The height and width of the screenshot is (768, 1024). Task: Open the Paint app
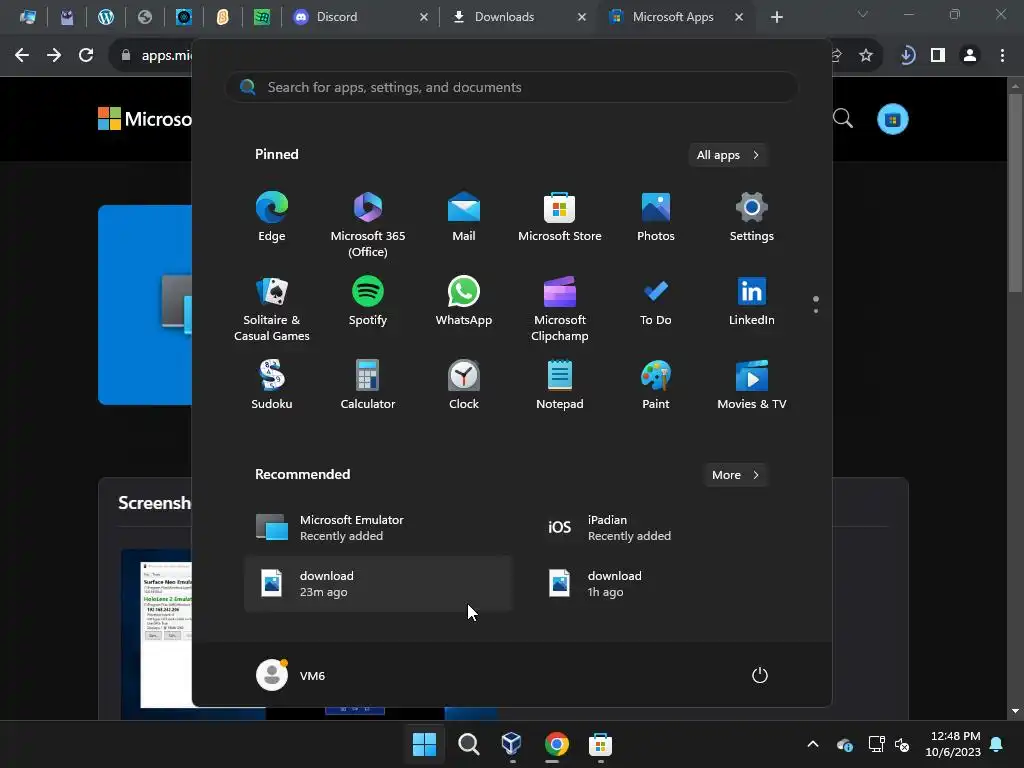point(656,385)
